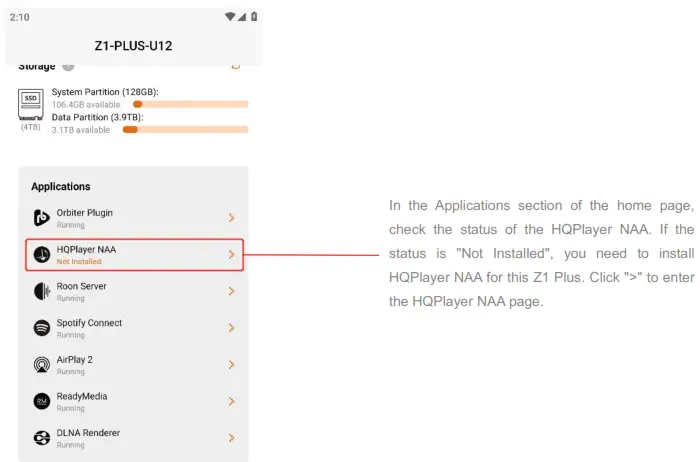Open Orbiter Plugin page via chevron
This screenshot has height=462, width=700.
point(231,217)
